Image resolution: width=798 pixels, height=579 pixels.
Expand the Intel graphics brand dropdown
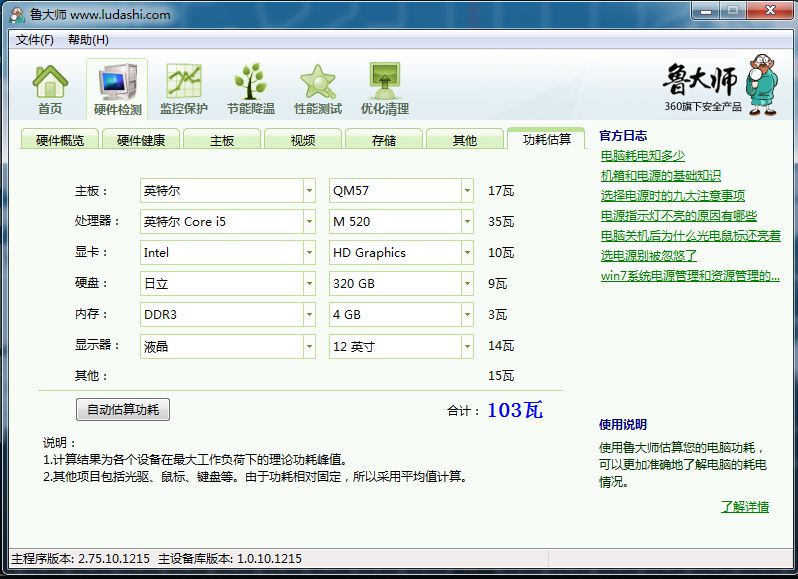[309, 253]
